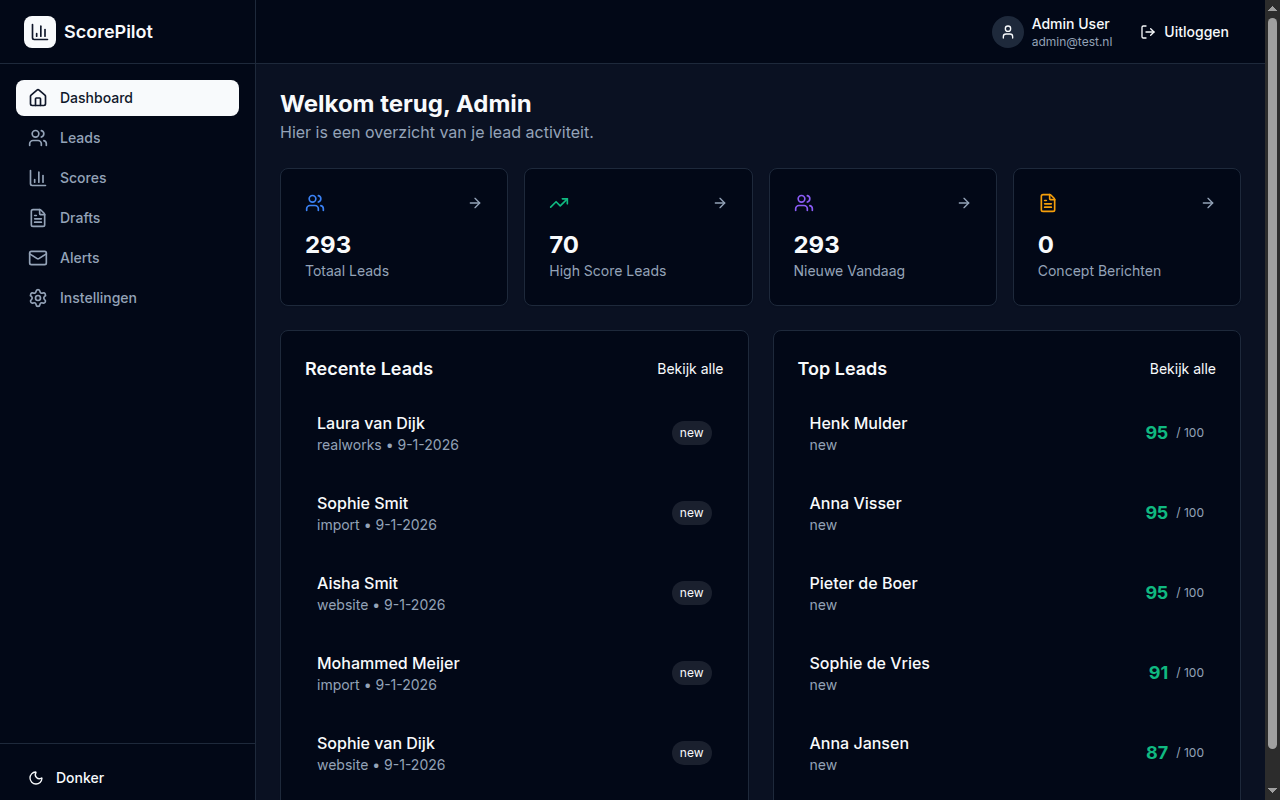This screenshot has height=800, width=1280.
Task: Click the new badge for Mohammed Meijer
Action: pos(692,673)
